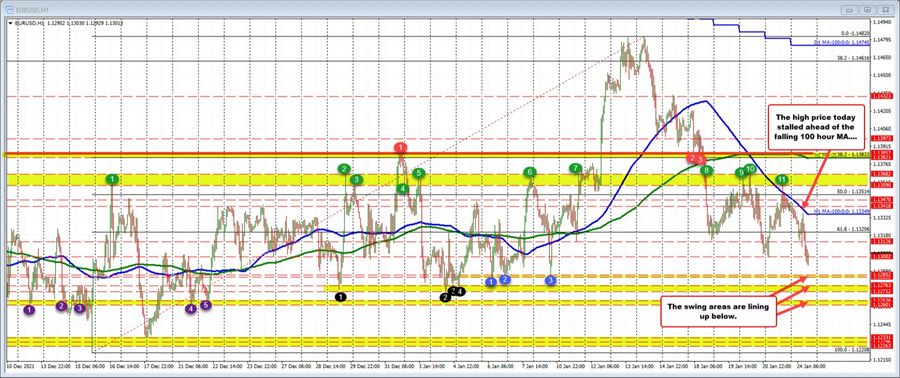Select red price tag 1.13973
The image size is (900, 378).
(882, 139)
